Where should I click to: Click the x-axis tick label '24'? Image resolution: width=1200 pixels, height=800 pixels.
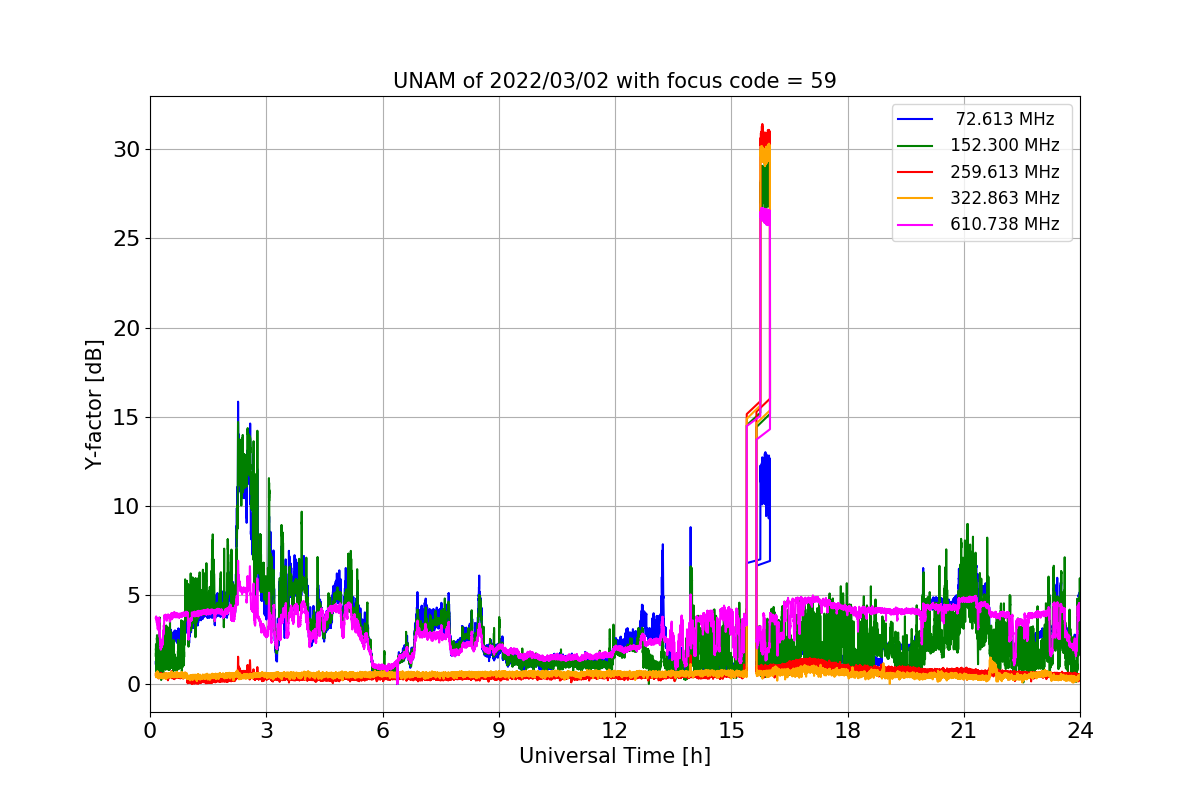[1080, 730]
